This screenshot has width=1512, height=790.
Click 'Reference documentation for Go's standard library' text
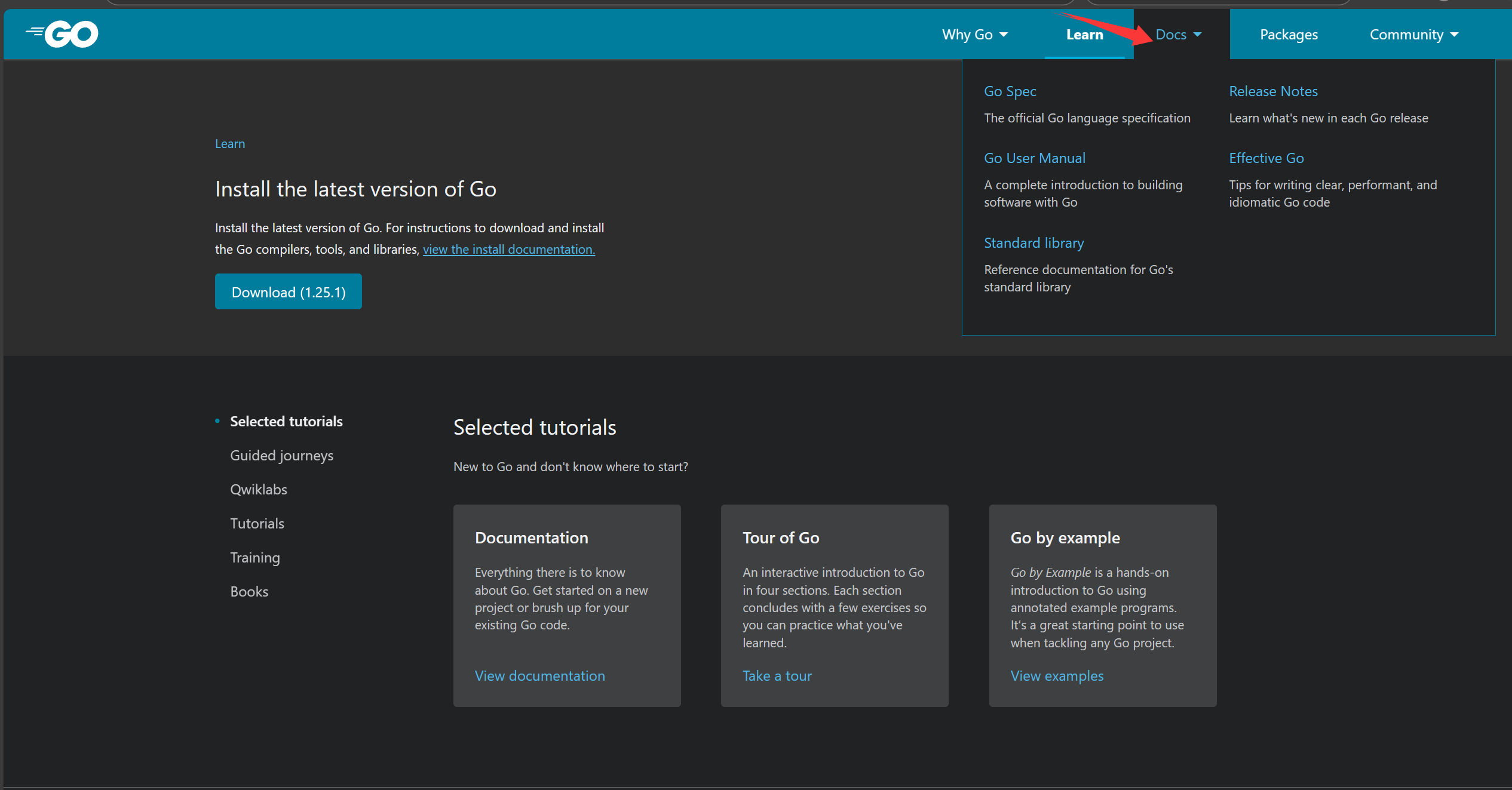[1078, 278]
